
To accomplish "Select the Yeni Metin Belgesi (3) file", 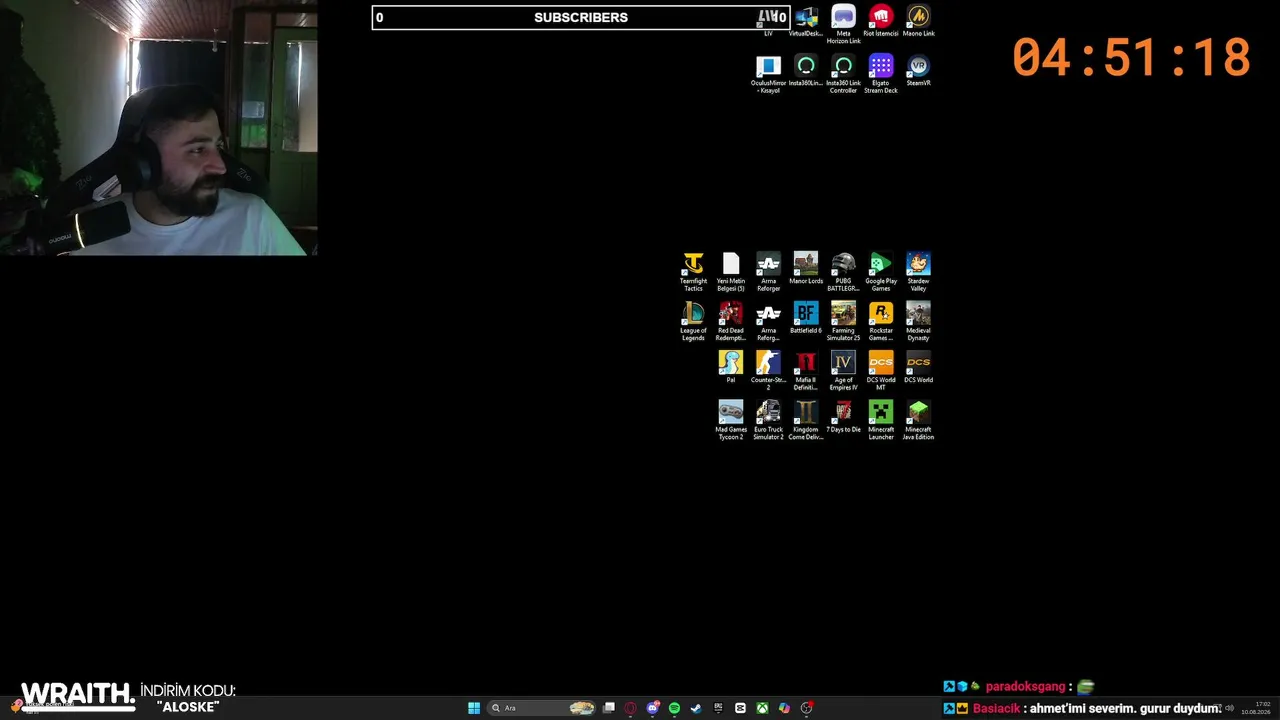I will 731,272.
